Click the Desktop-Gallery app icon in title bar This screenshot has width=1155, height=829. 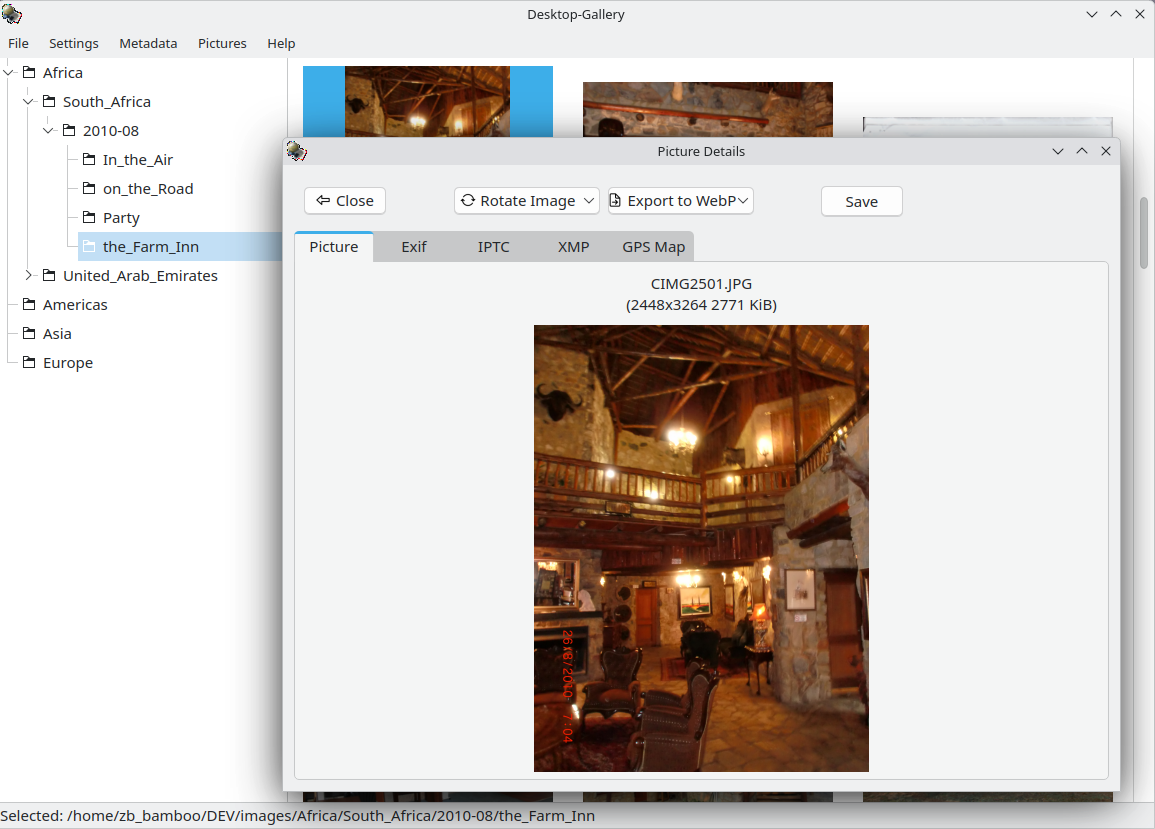tap(12, 15)
